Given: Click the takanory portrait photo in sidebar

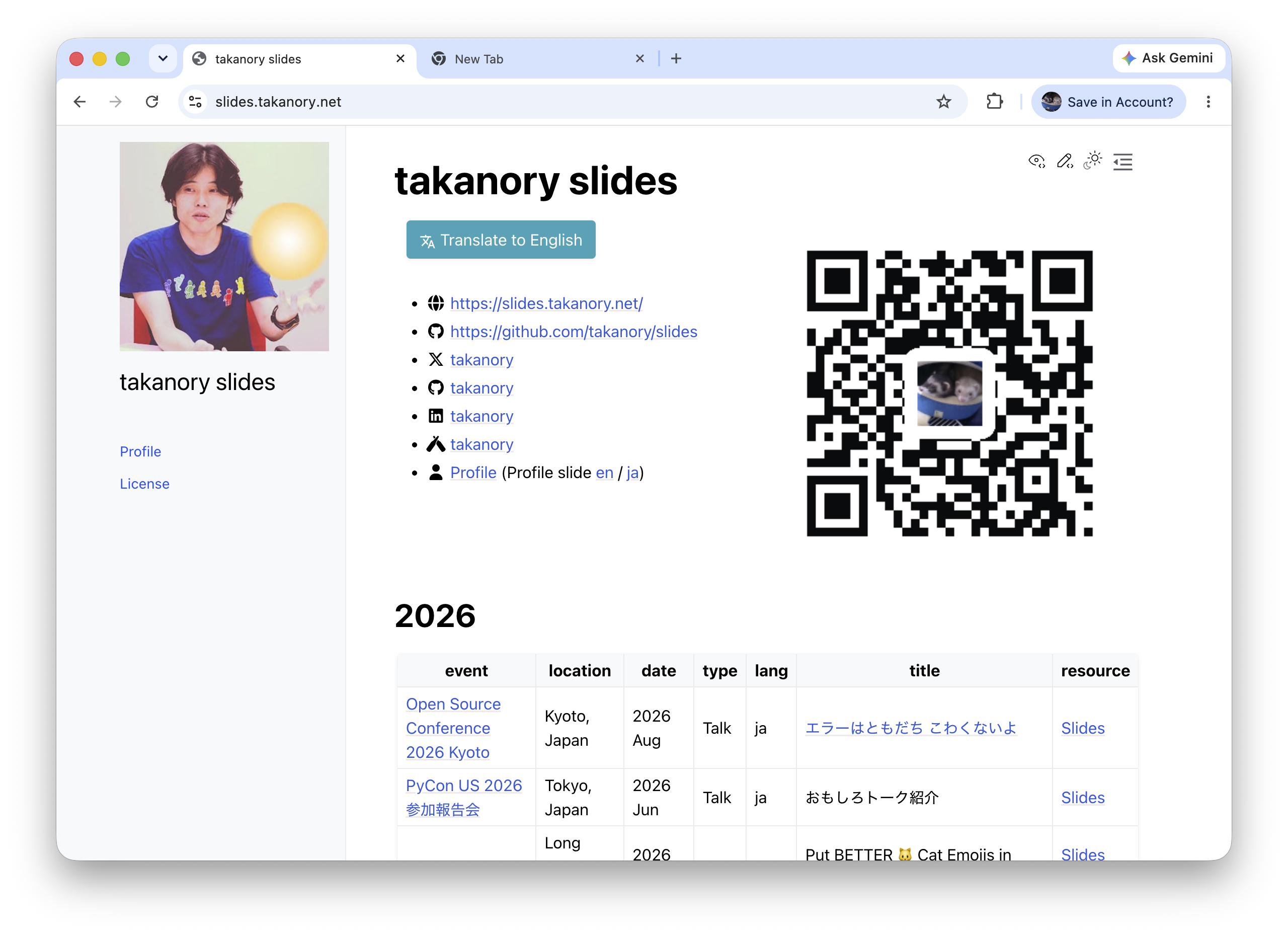Looking at the screenshot, I should click(224, 247).
